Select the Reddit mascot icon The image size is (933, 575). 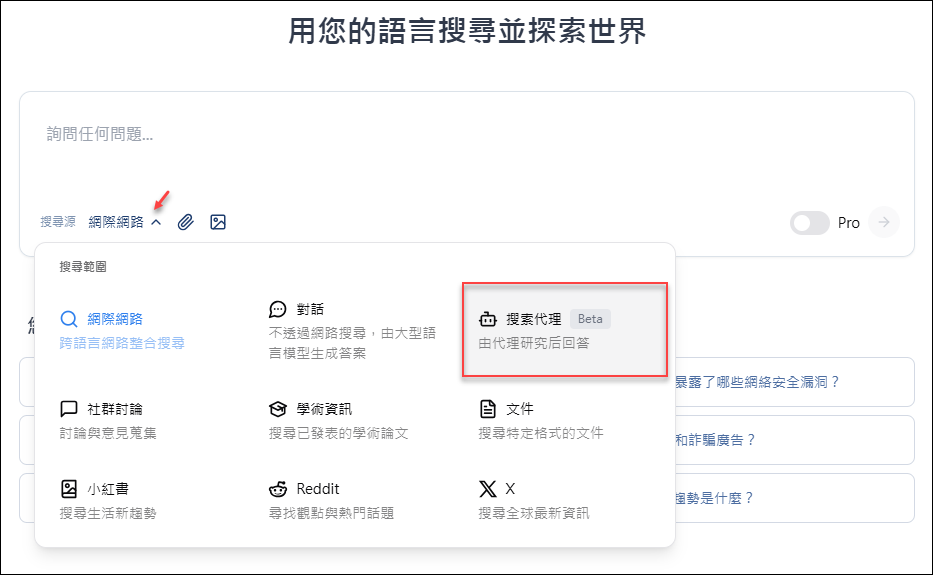[278, 489]
